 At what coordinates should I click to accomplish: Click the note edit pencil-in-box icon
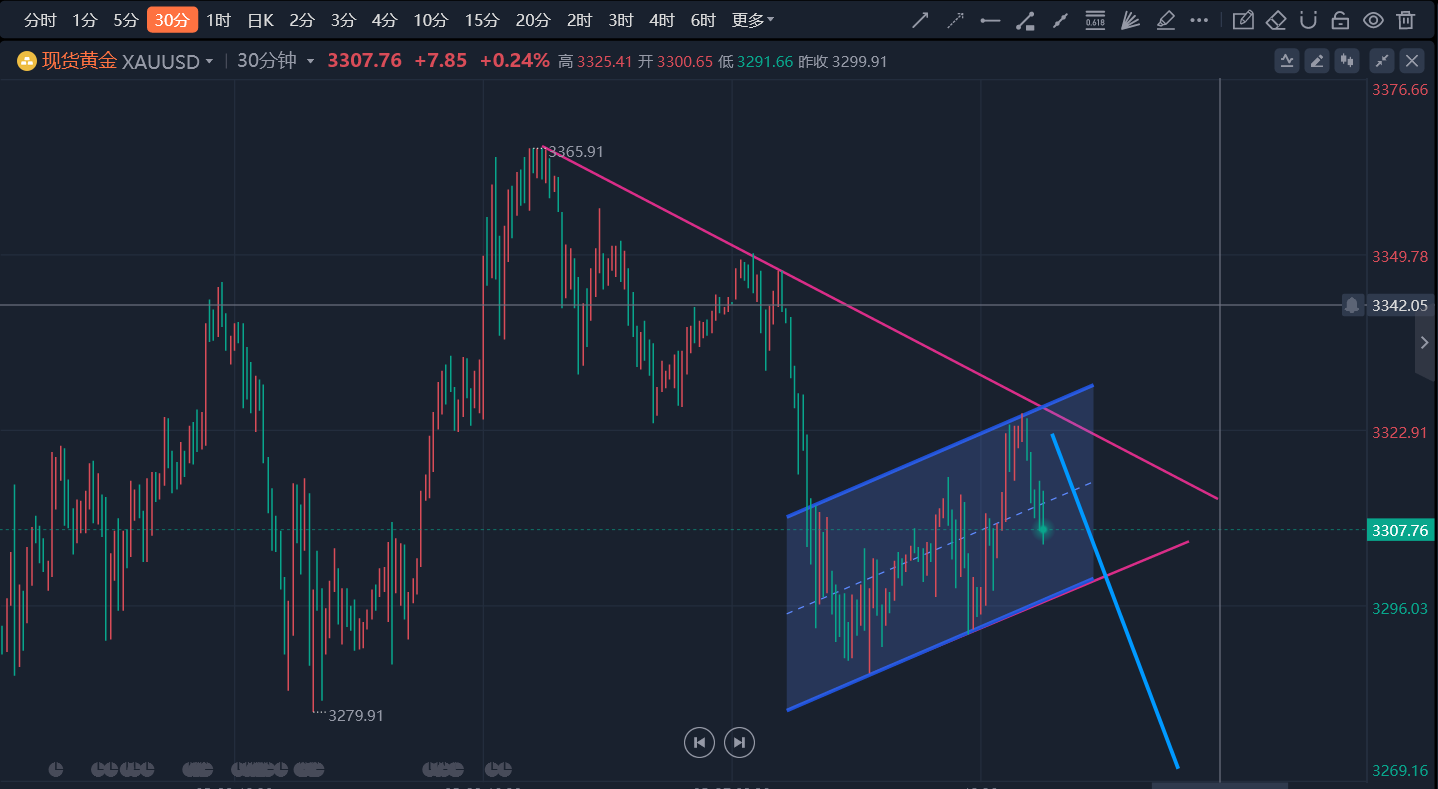click(x=1243, y=20)
